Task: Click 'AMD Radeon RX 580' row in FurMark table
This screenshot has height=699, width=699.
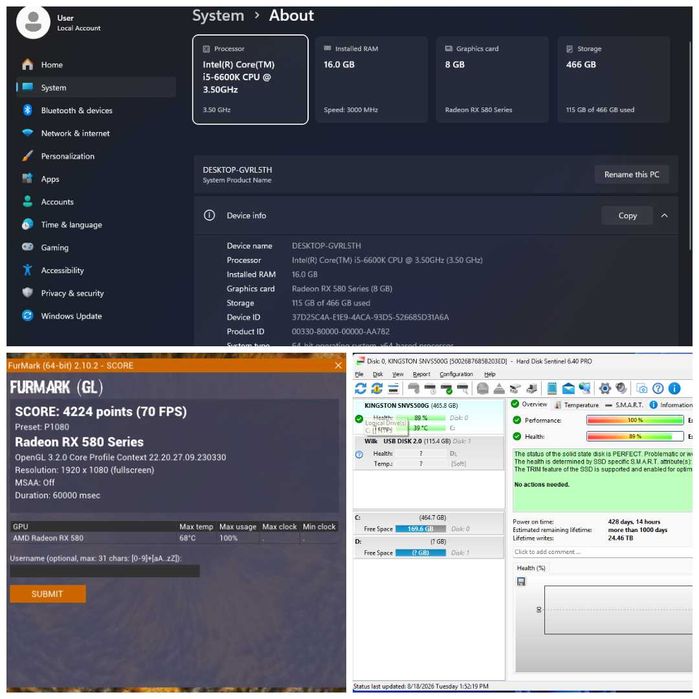Action: click(174, 538)
